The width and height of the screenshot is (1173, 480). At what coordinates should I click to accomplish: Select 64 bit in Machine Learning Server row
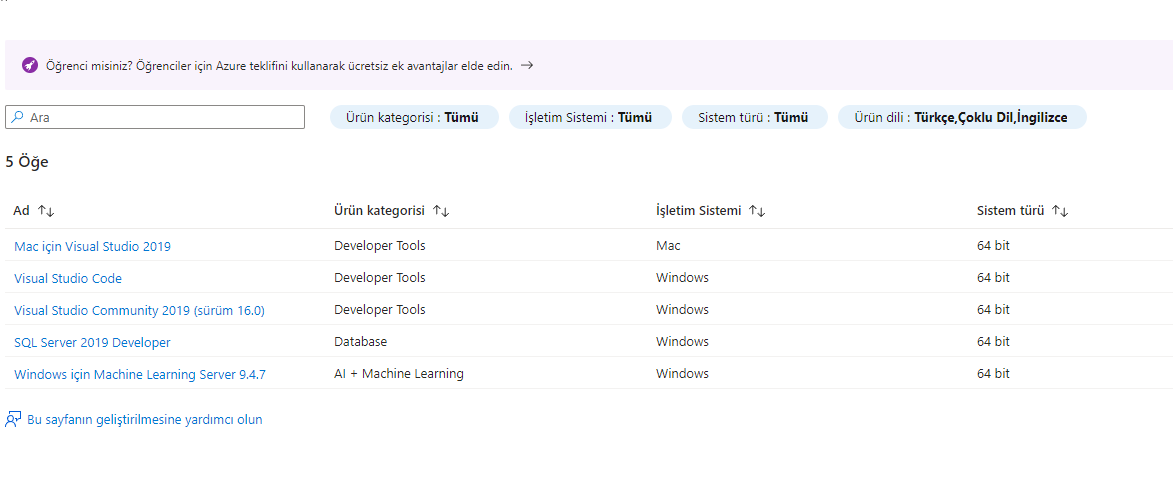click(993, 373)
